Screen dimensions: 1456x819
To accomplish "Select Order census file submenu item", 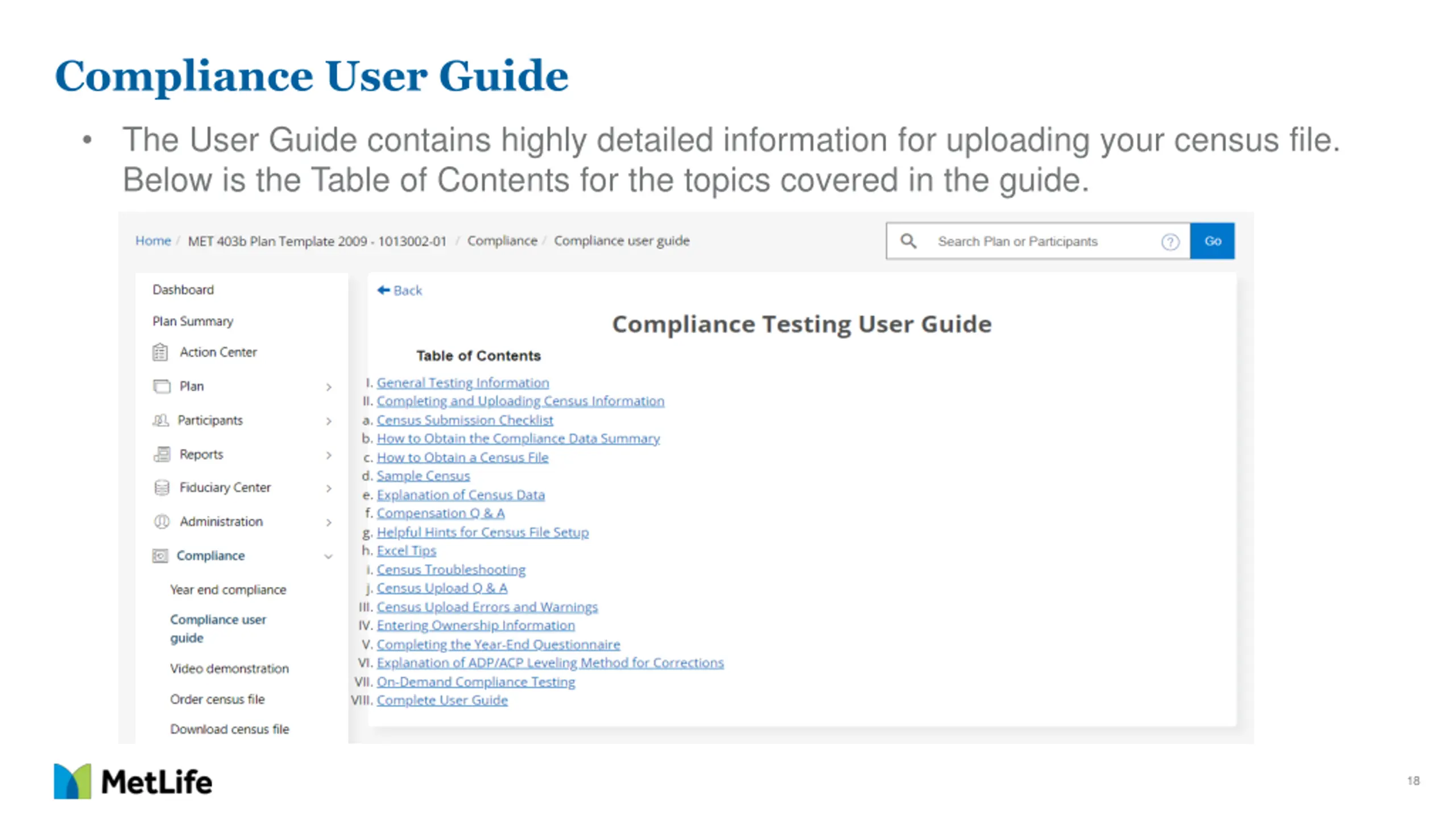I will pos(217,699).
